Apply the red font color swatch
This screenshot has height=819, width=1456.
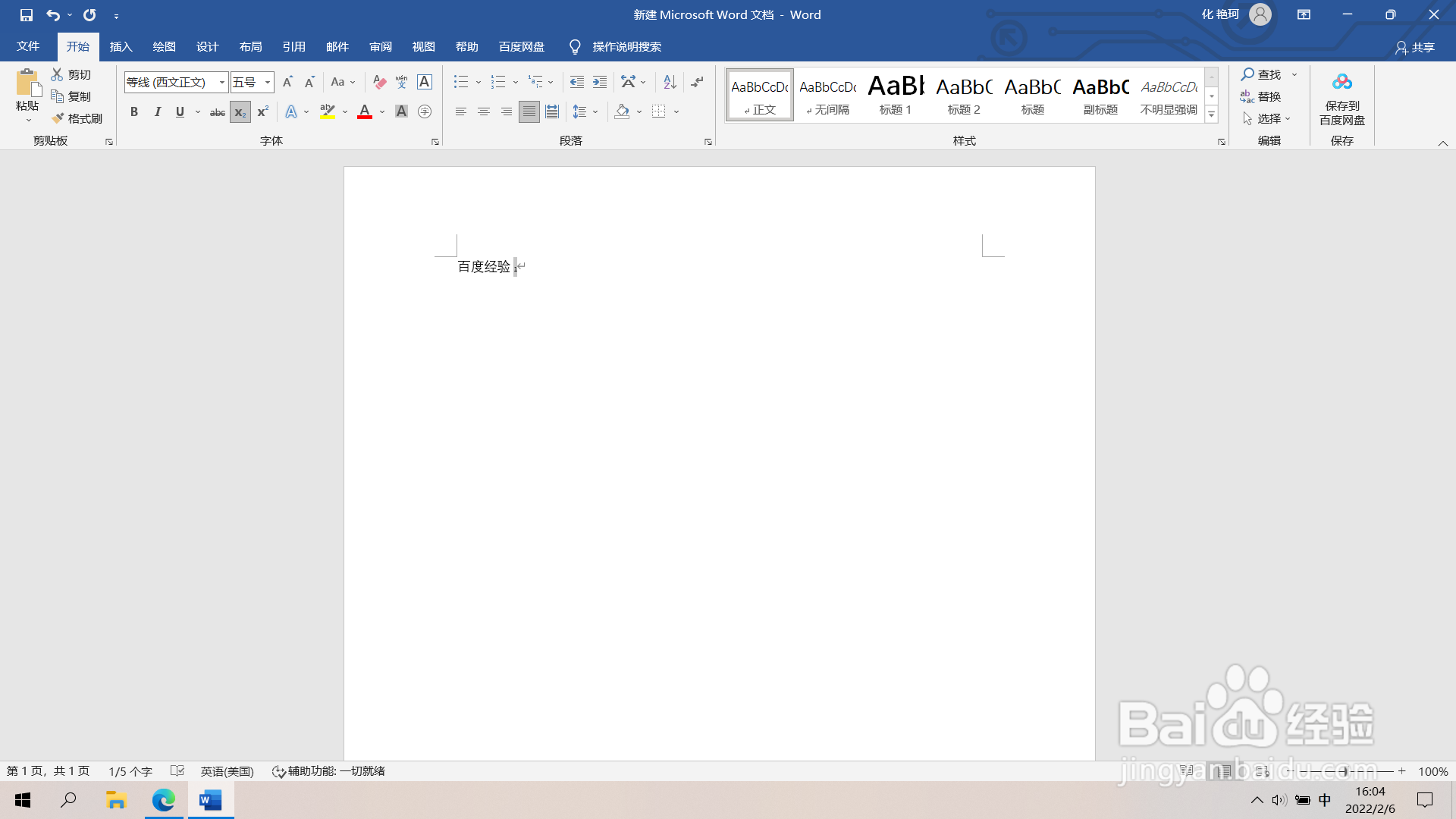[x=365, y=112]
